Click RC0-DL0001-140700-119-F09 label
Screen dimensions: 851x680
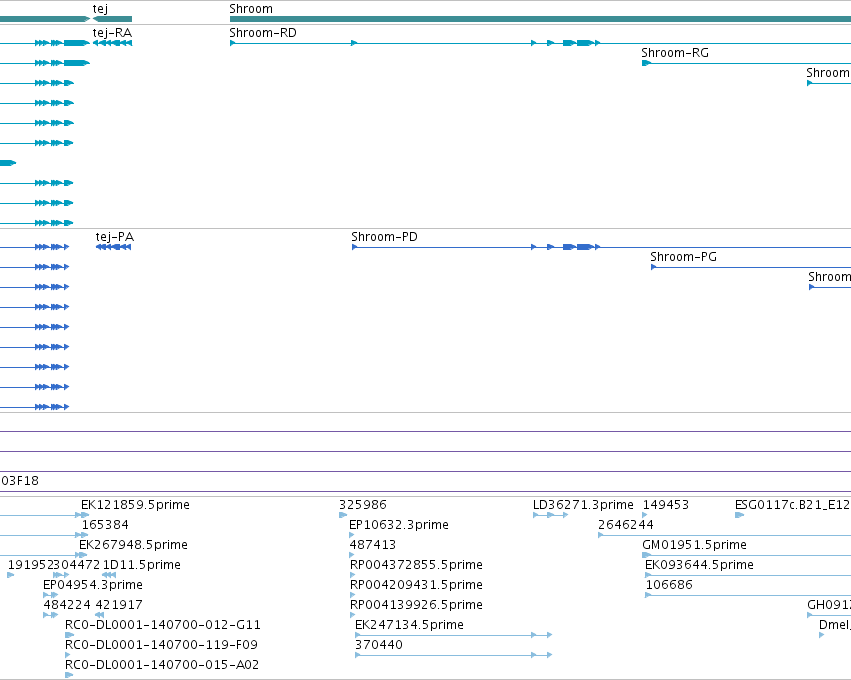161,645
